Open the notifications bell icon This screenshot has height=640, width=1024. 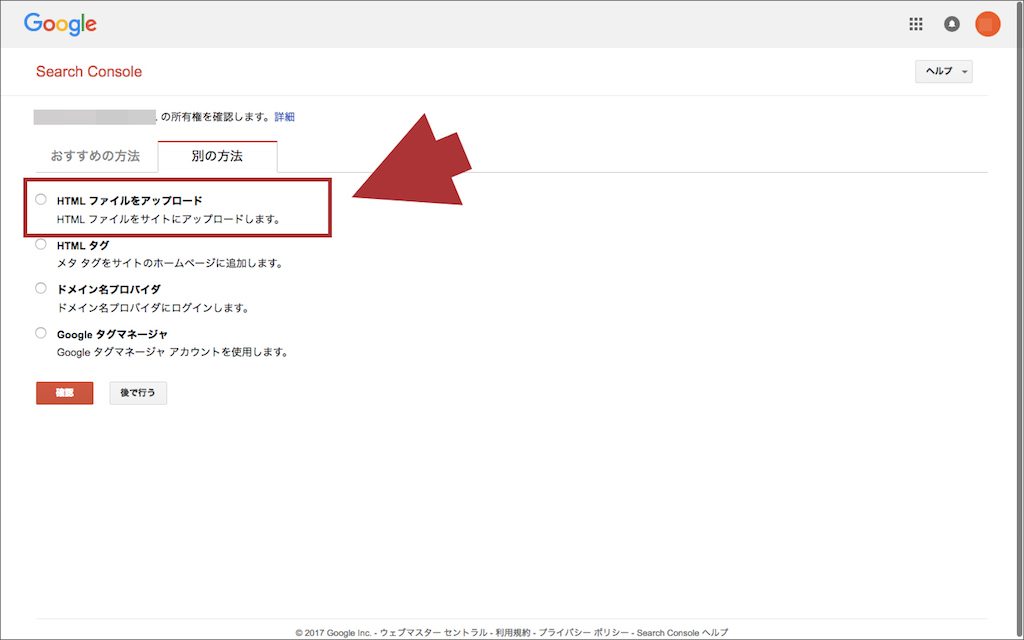click(952, 24)
